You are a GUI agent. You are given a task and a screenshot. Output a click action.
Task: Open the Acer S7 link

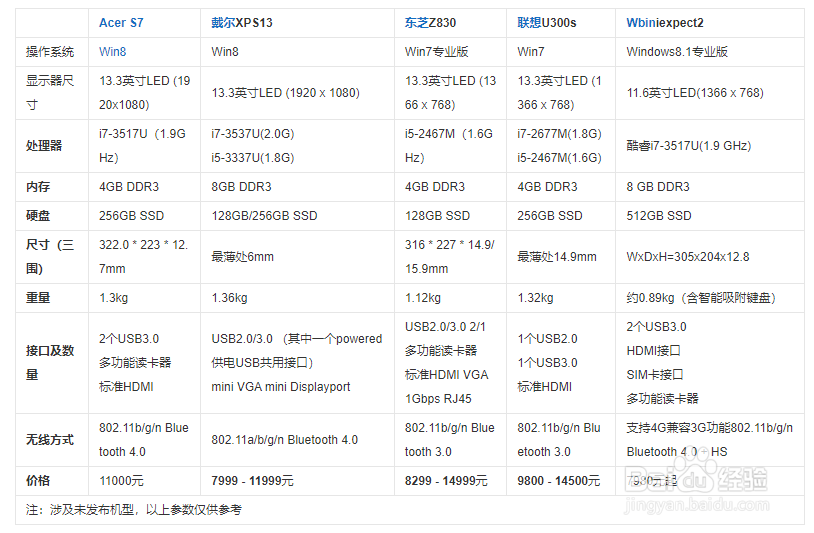coord(121,23)
